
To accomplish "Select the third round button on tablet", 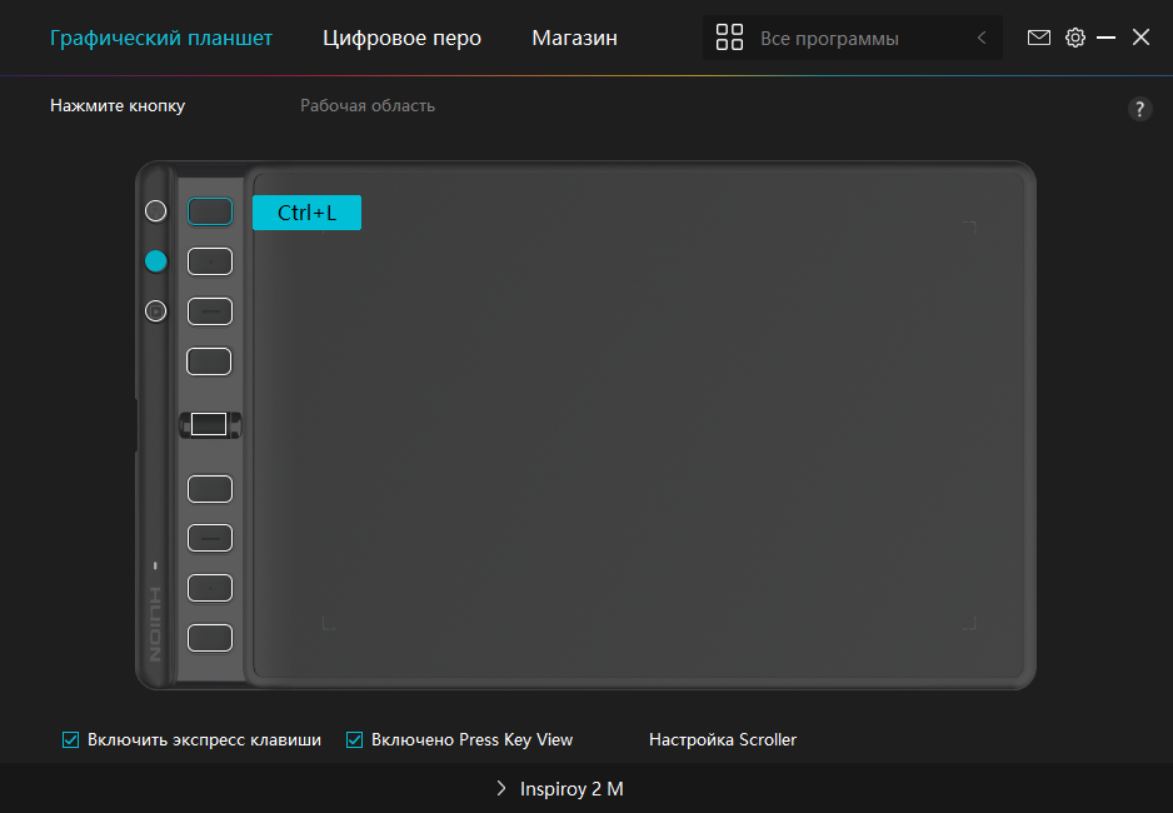I will tap(156, 311).
